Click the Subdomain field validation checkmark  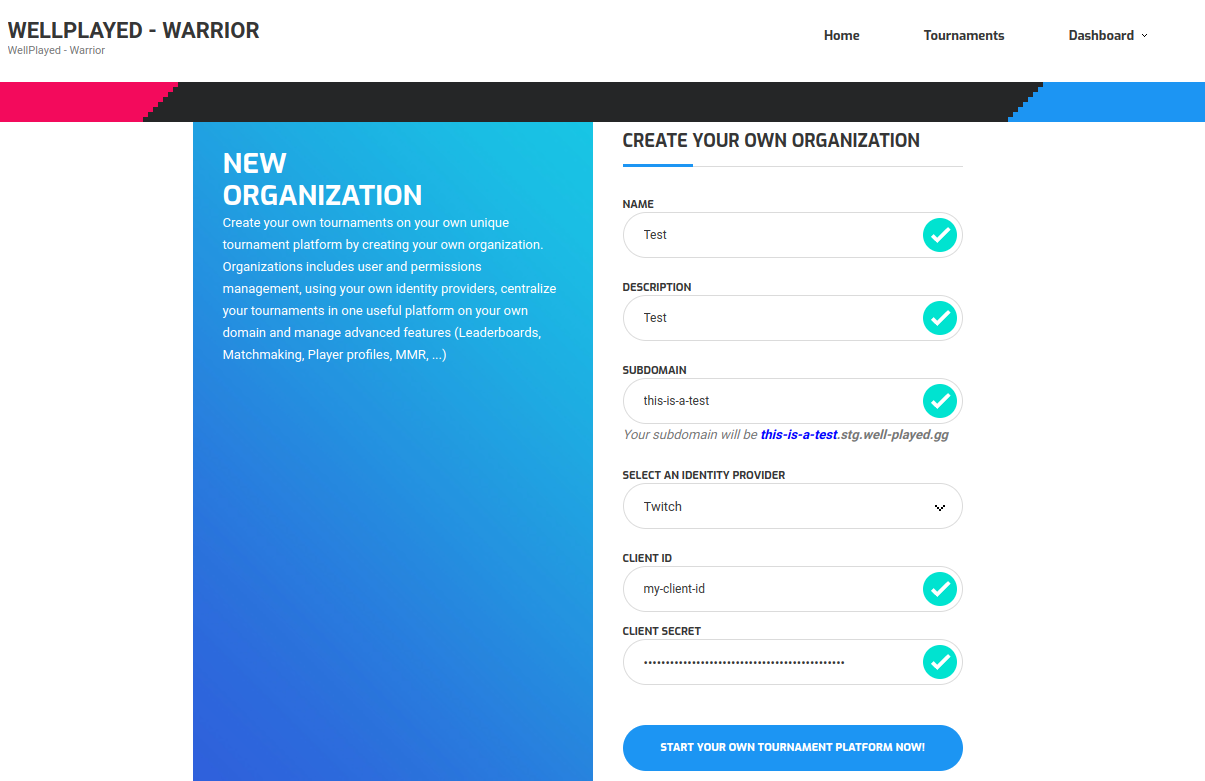939,401
